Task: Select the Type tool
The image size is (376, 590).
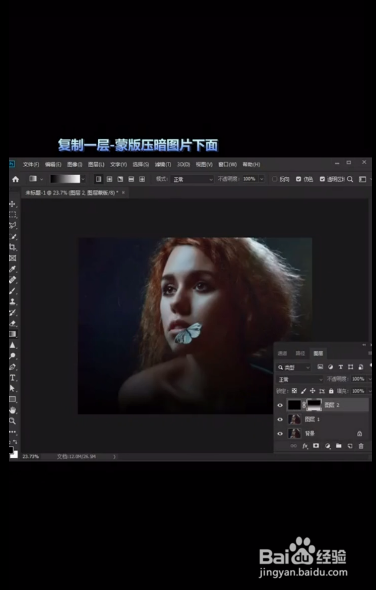Action: coord(13,377)
